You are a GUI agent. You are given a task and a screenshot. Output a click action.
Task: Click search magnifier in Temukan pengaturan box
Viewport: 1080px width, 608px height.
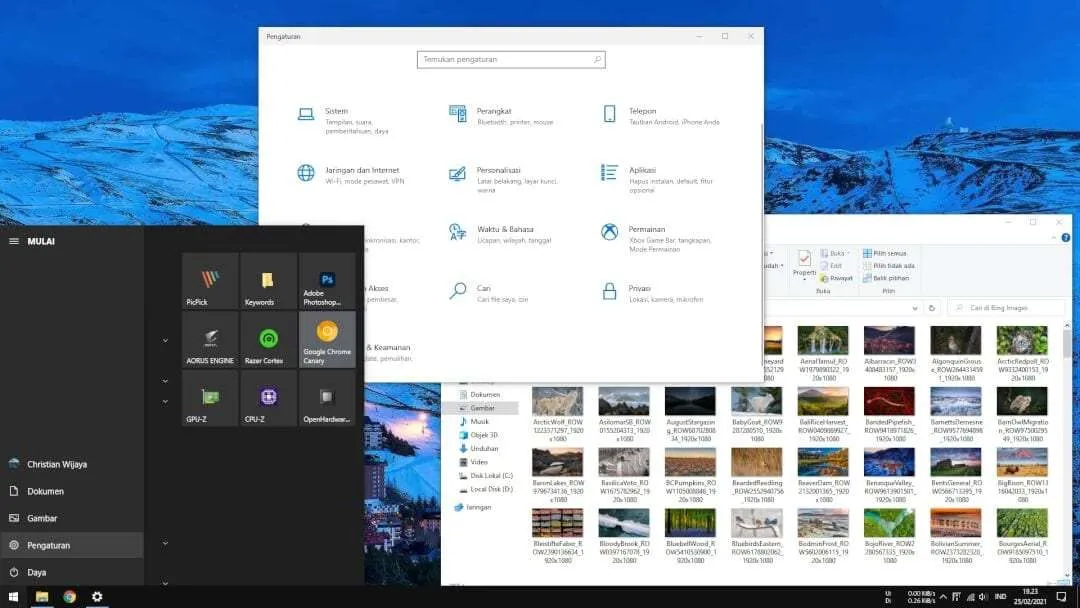[597, 60]
